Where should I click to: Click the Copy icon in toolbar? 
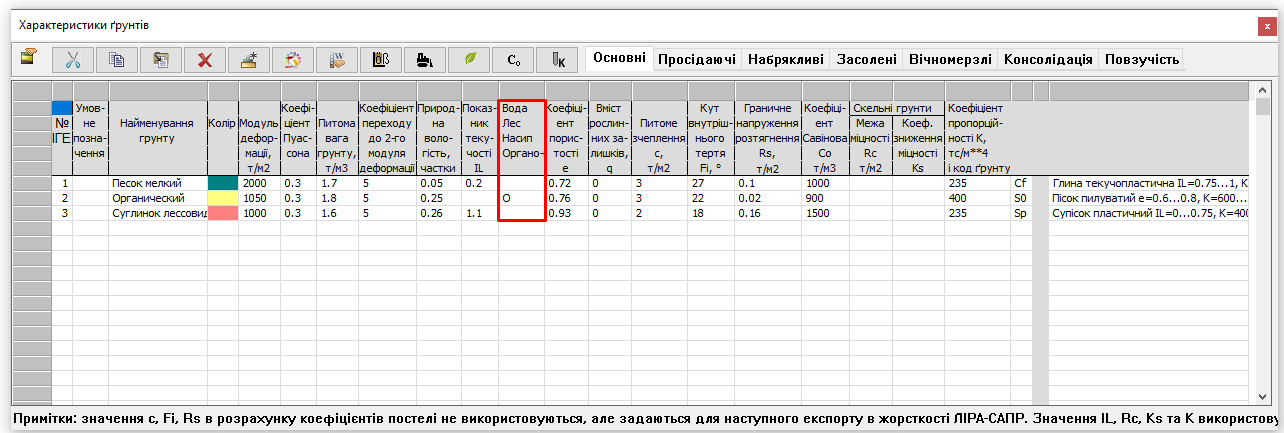coord(117,60)
